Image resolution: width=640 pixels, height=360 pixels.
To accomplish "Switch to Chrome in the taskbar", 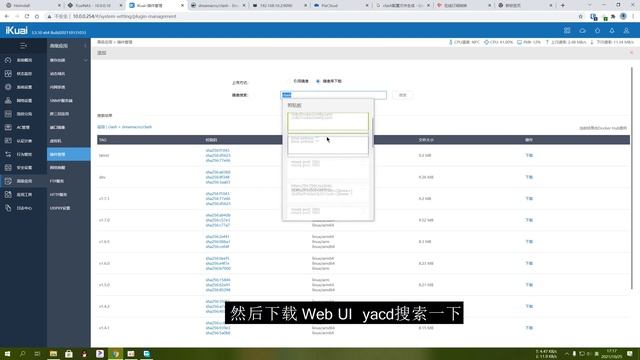I will [116, 354].
